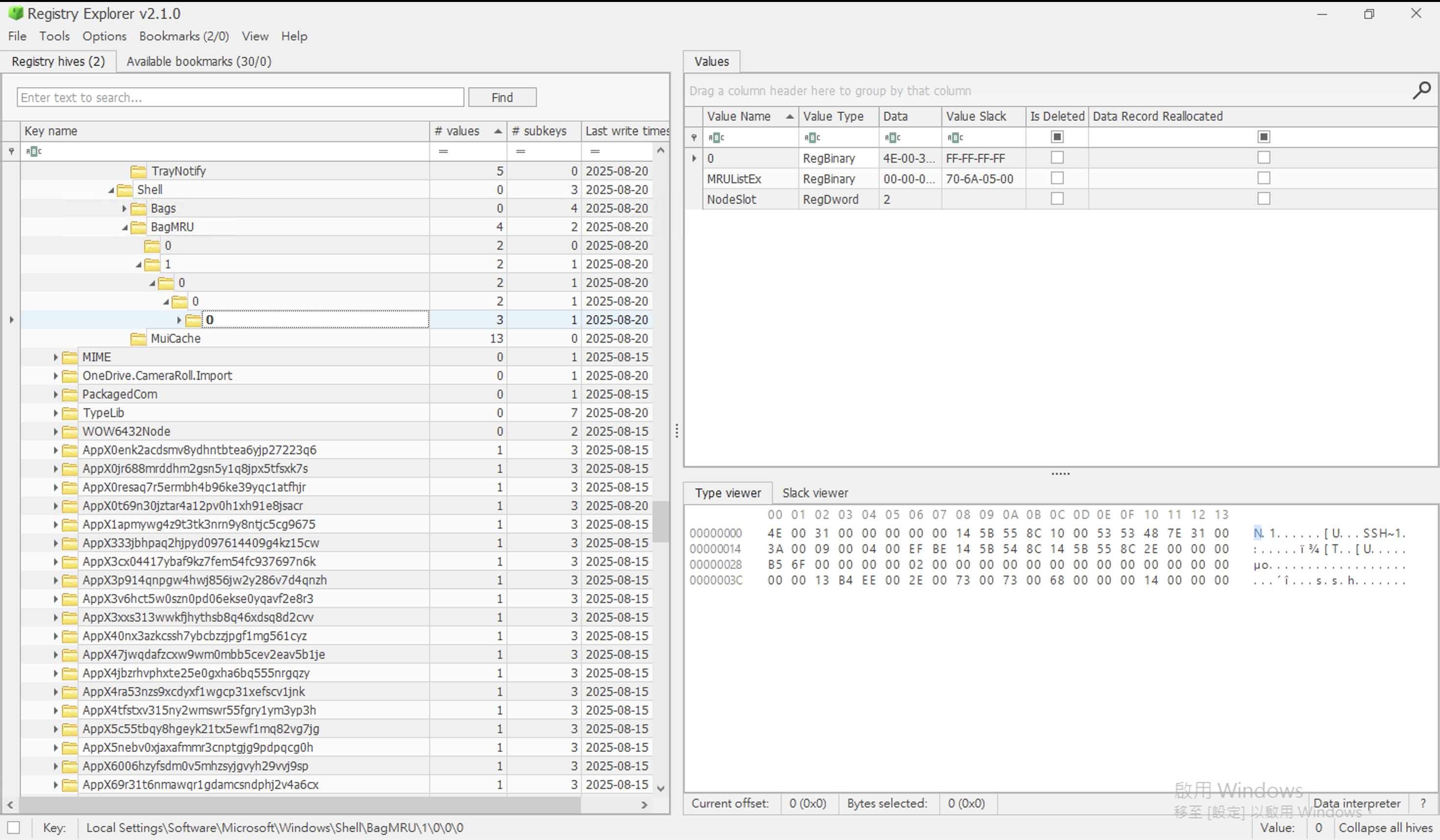Click the TrayNotify folder icon
Screen dimensions: 1440x840
coord(138,171)
